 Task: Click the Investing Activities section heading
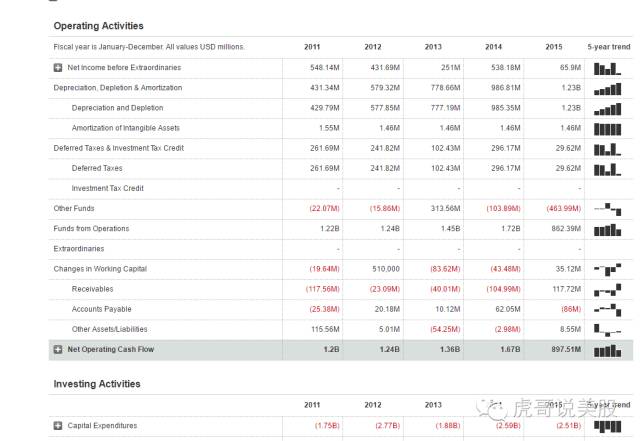96,384
